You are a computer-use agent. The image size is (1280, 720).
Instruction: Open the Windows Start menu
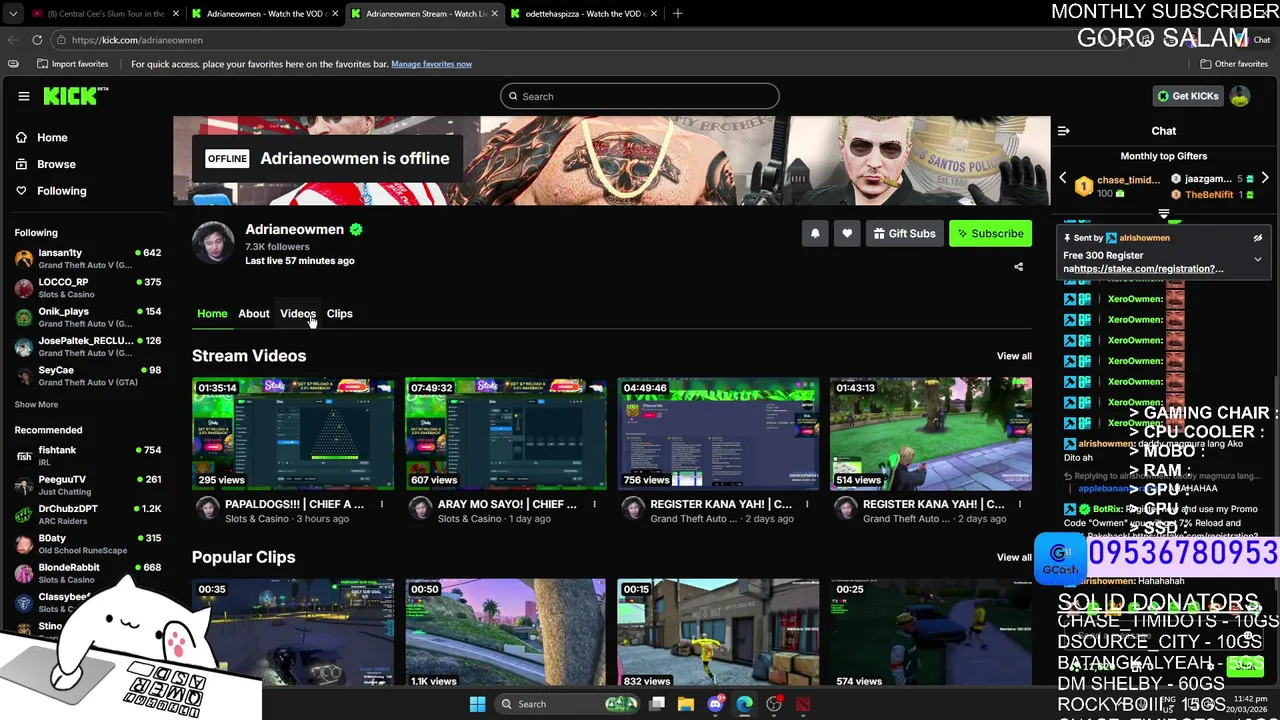(x=477, y=704)
